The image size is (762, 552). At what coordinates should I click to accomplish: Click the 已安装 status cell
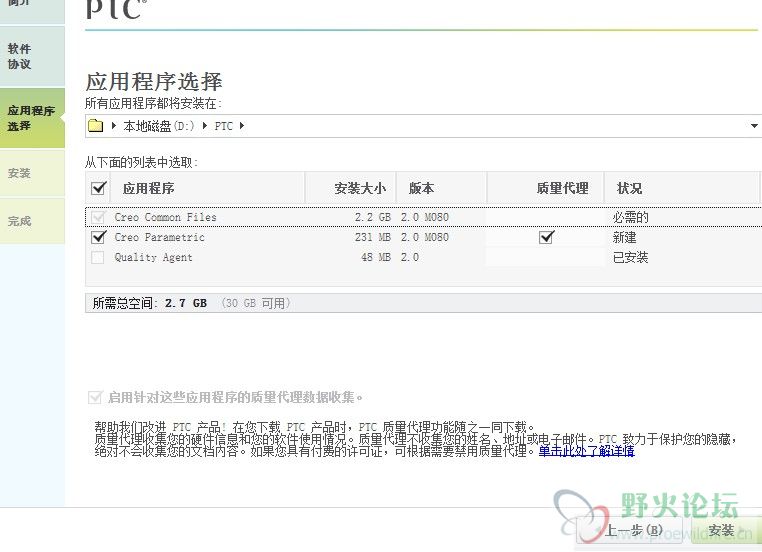[x=631, y=257]
